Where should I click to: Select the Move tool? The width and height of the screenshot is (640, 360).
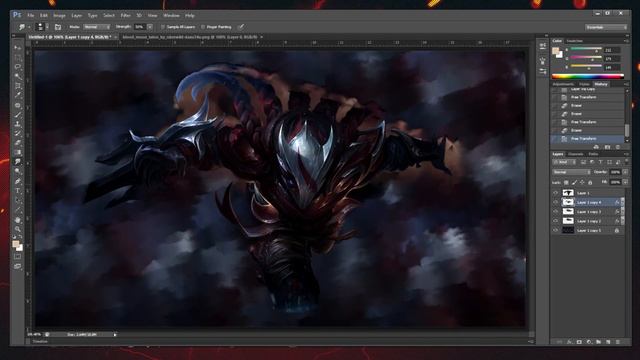tap(18, 48)
